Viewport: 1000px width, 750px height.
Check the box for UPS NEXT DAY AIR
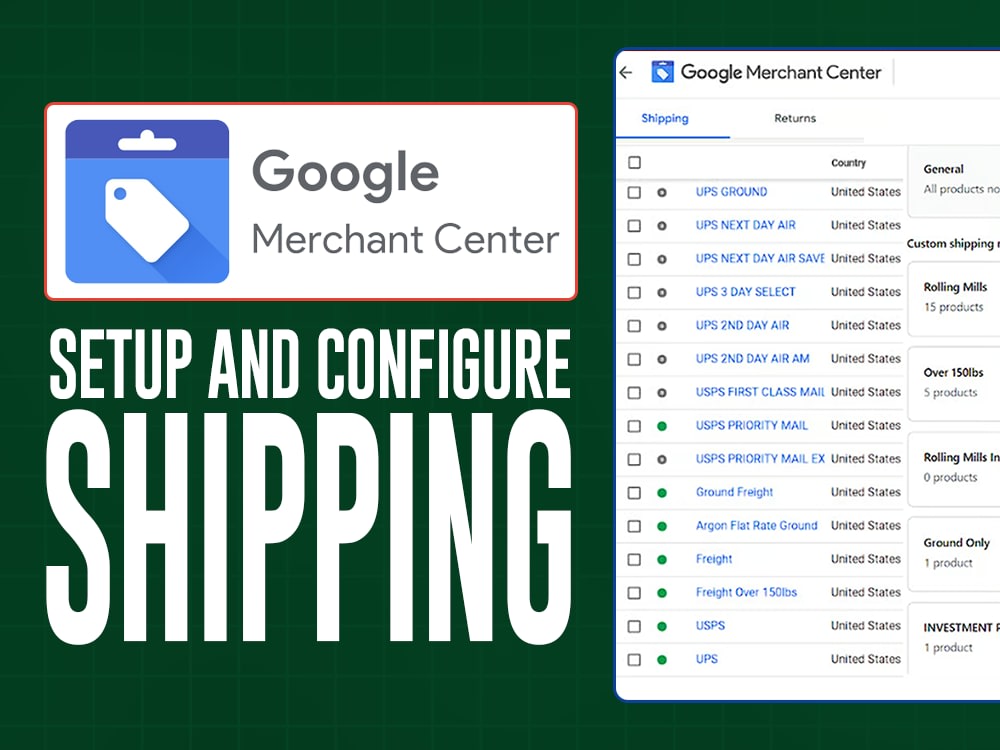coord(635,226)
